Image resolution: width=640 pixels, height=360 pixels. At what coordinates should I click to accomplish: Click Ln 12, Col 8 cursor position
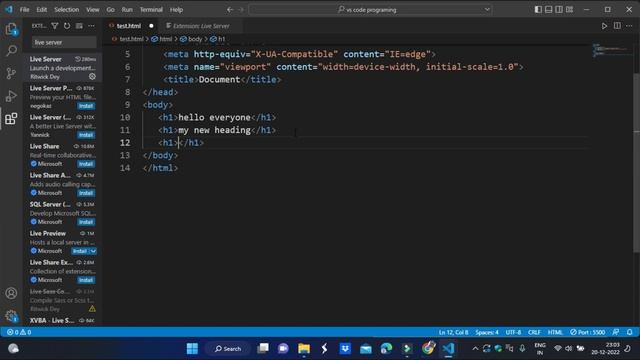coord(453,332)
